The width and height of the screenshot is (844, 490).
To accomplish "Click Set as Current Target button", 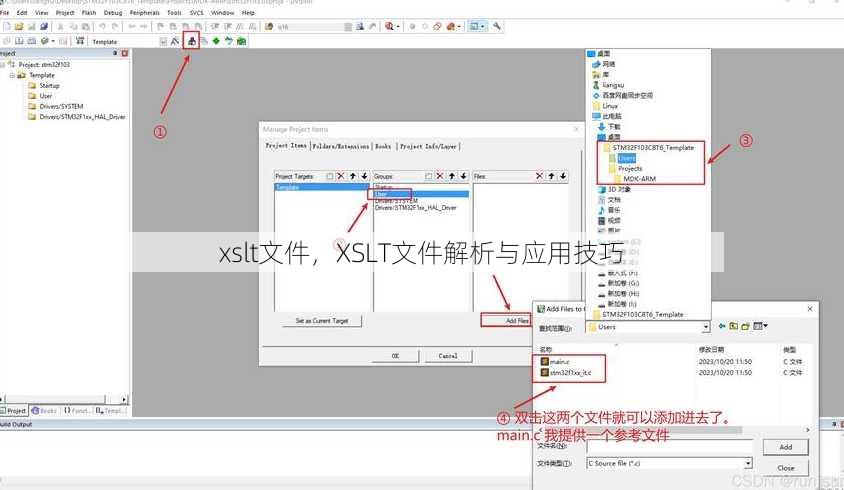I will (322, 321).
